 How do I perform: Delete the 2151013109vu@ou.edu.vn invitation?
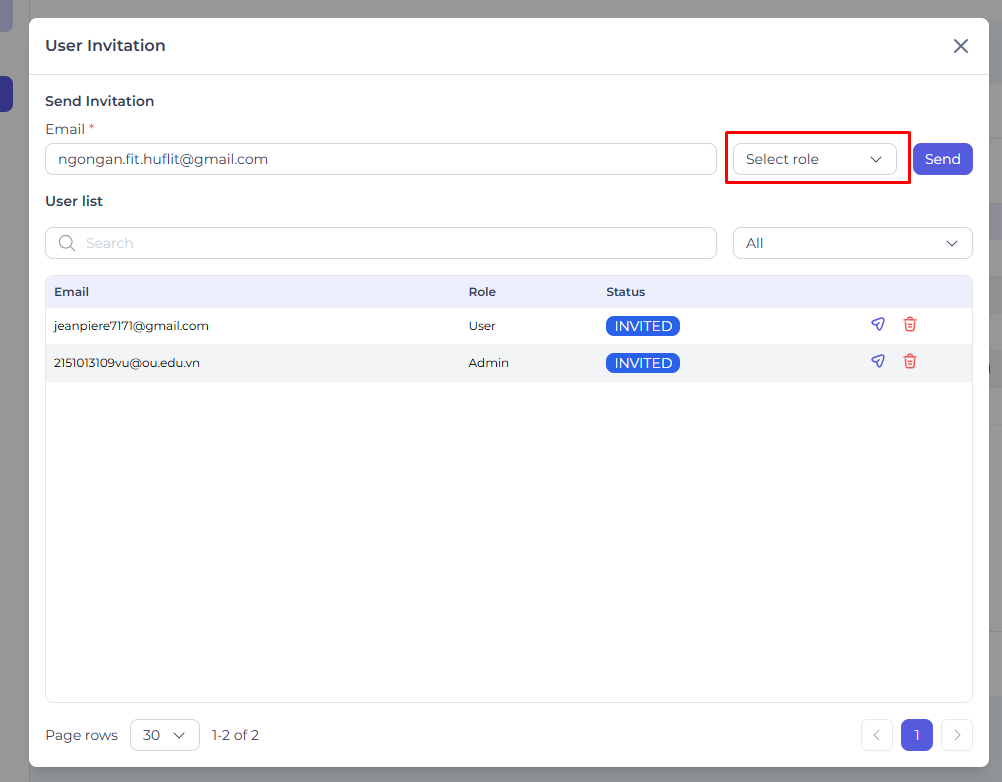point(910,362)
